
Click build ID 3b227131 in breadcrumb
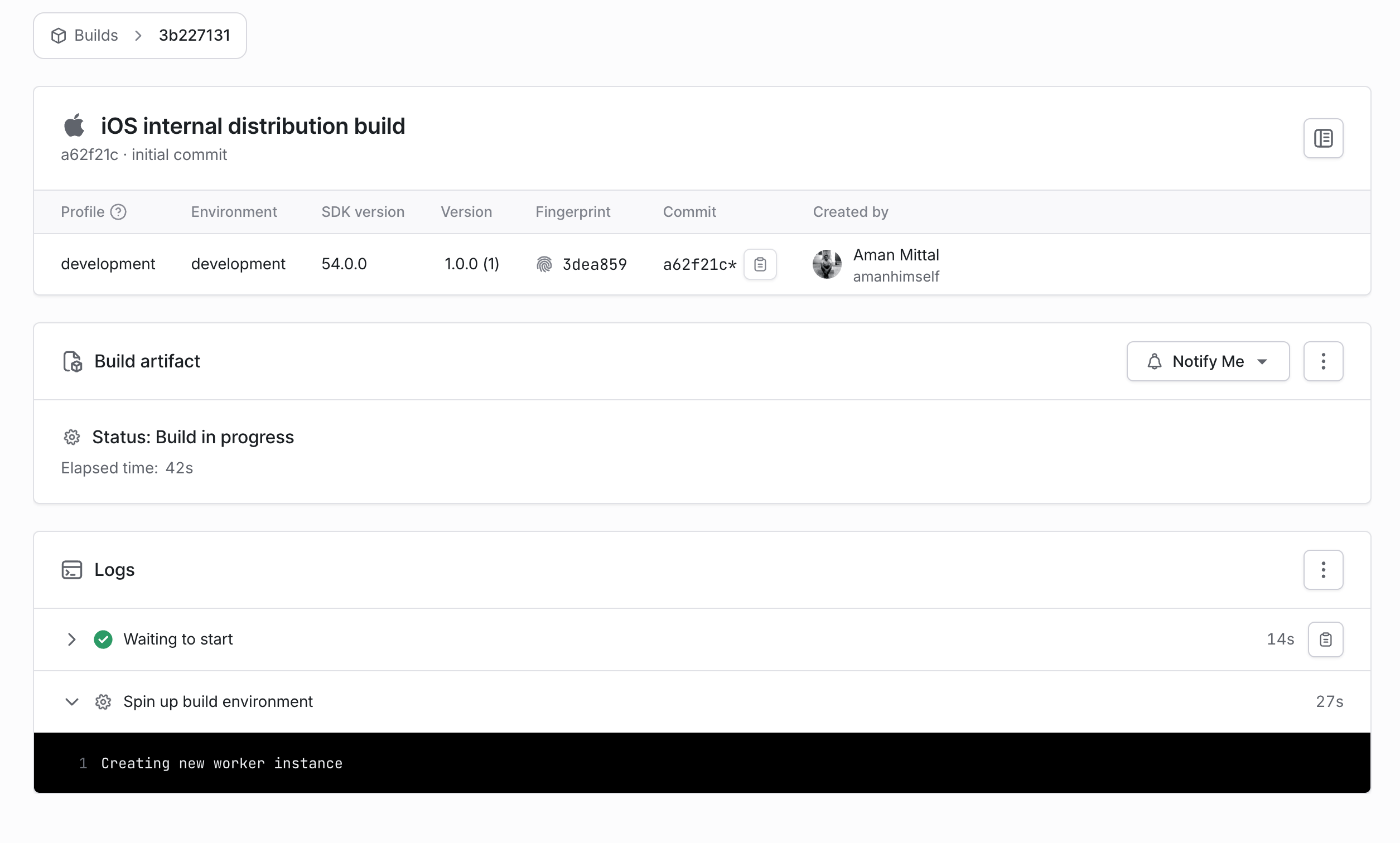[194, 36]
